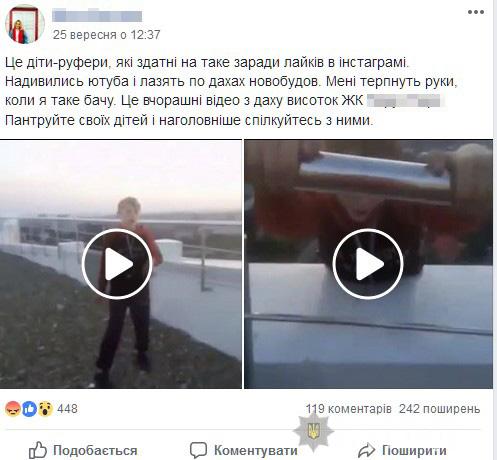Play the right video of person hanging from ledge
The image size is (497, 460).
coord(368,264)
